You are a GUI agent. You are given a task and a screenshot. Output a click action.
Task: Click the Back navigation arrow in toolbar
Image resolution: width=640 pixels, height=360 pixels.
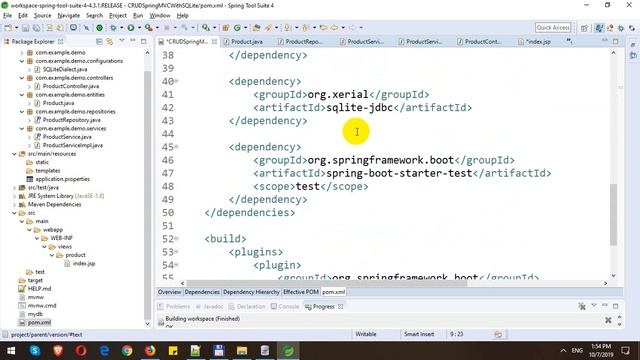tap(334, 28)
